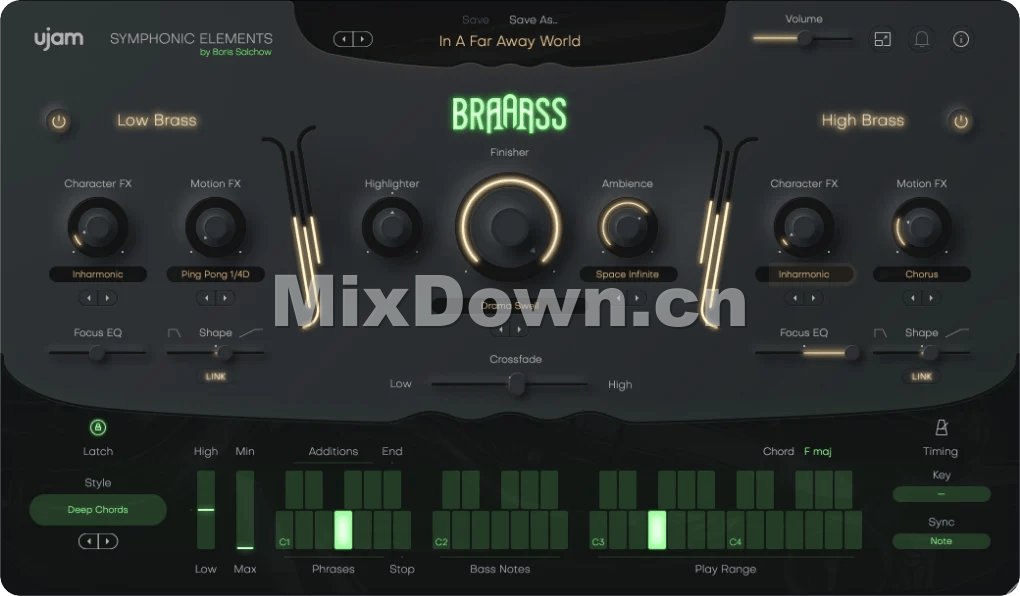Click the ujam logo
Image resolution: width=1020 pixels, height=596 pixels.
point(59,39)
